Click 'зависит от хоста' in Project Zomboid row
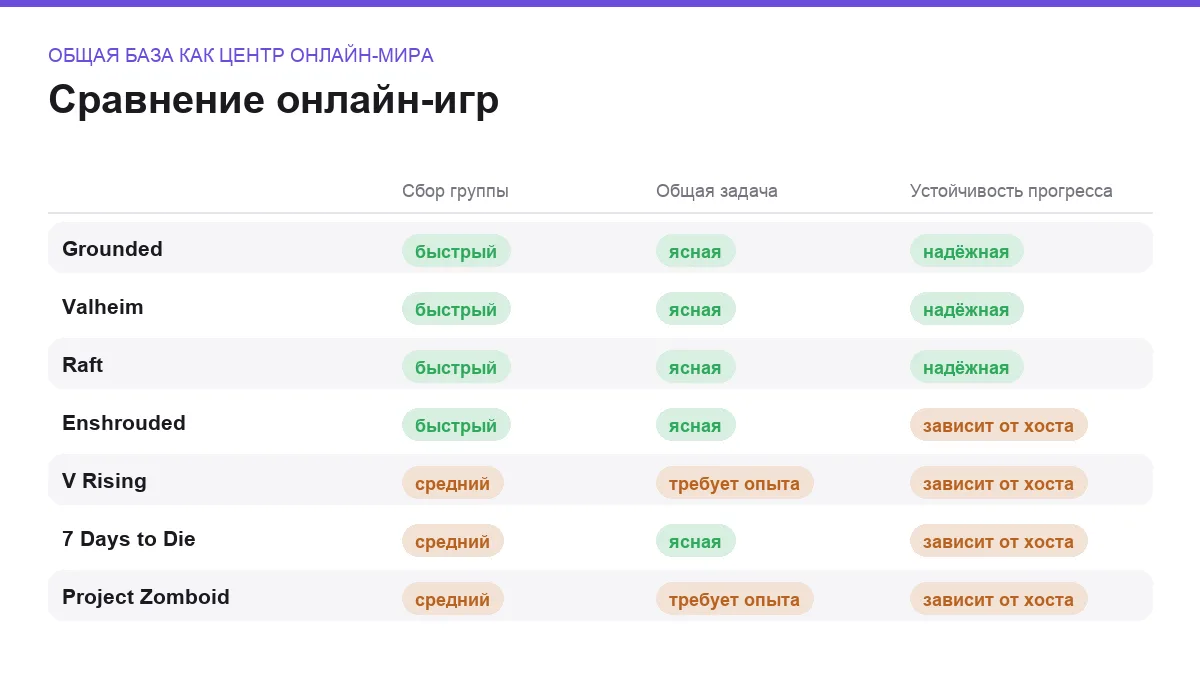 998,599
